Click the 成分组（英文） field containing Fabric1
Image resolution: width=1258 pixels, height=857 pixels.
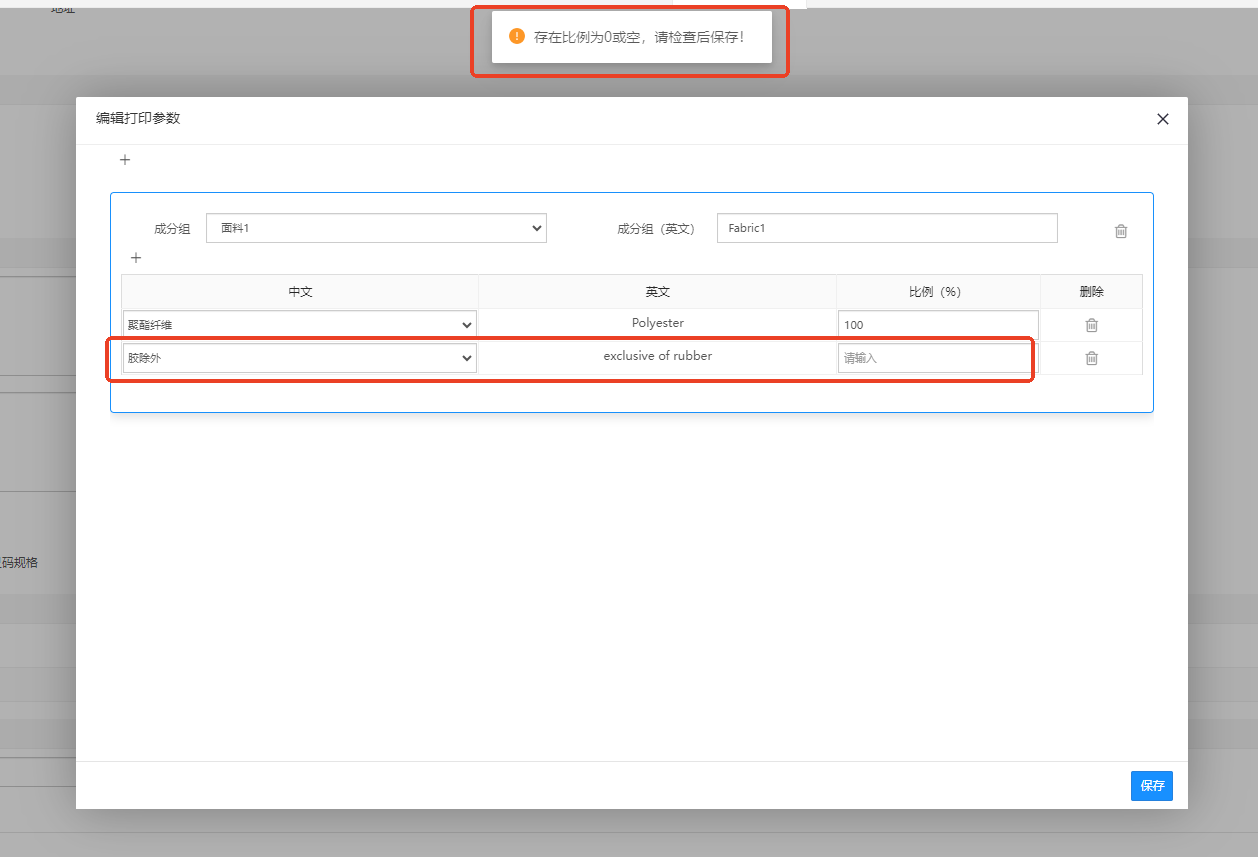(886, 228)
